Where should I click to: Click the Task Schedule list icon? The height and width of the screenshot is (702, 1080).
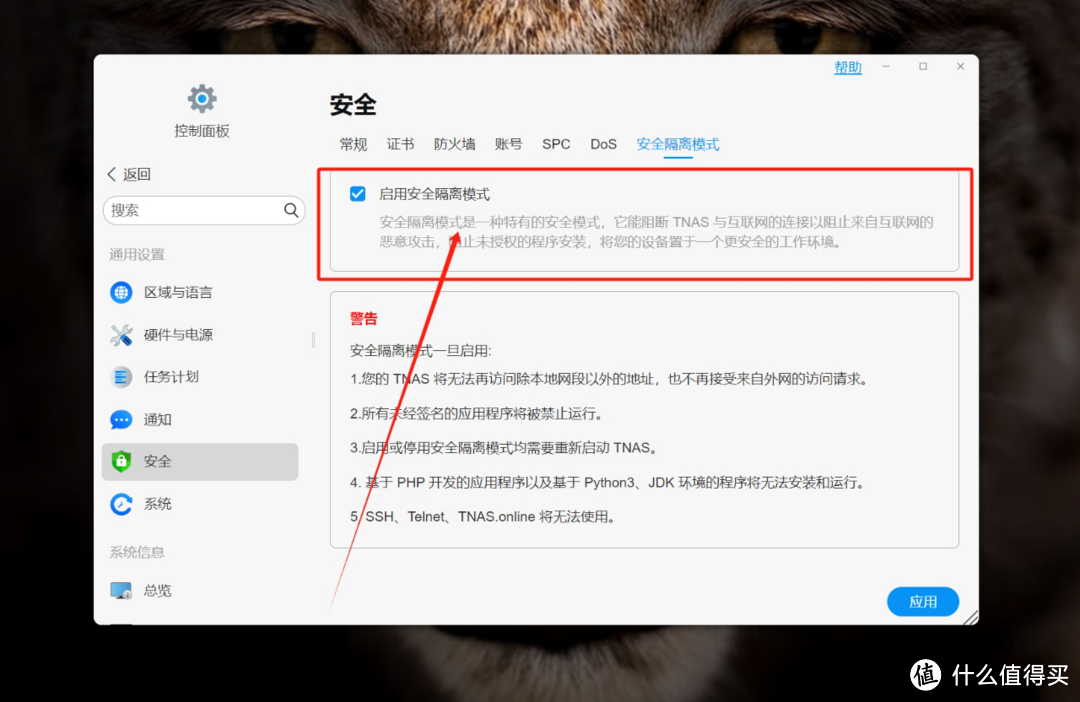pyautogui.click(x=121, y=377)
